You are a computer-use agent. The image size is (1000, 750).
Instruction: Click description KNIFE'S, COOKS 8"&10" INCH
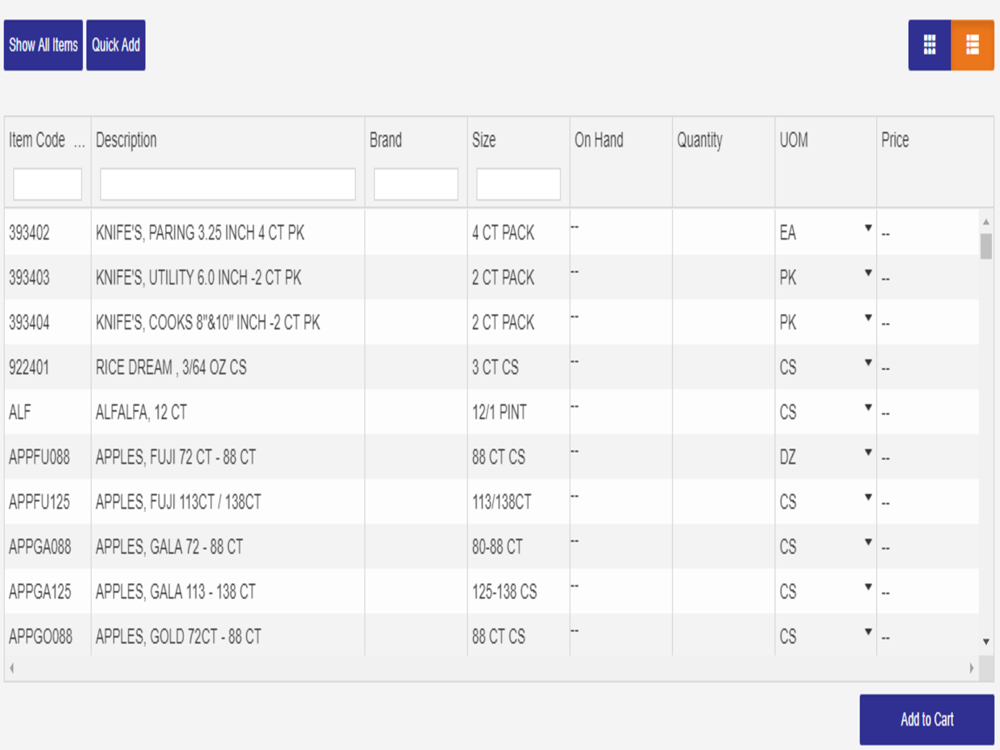[x=208, y=322]
